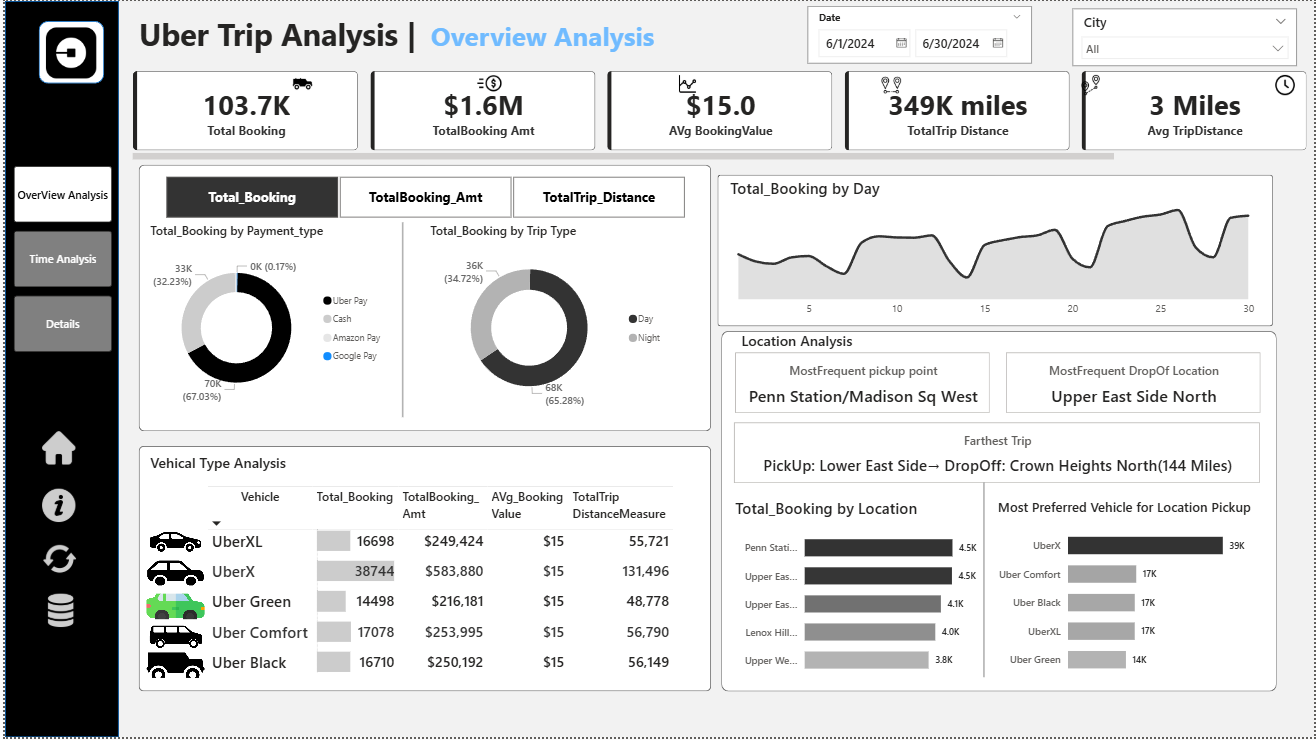Screen dimensions: 1316x740
Task: Select the Uber Black bar in preferred vehicle chart
Action: pyautogui.click(x=1101, y=602)
